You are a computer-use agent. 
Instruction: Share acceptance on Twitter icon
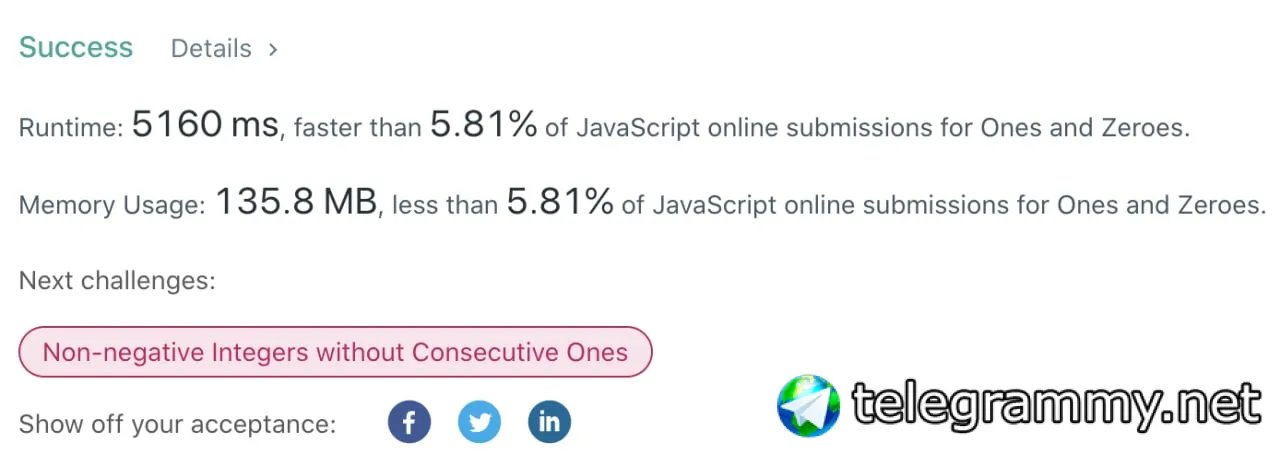tap(479, 421)
